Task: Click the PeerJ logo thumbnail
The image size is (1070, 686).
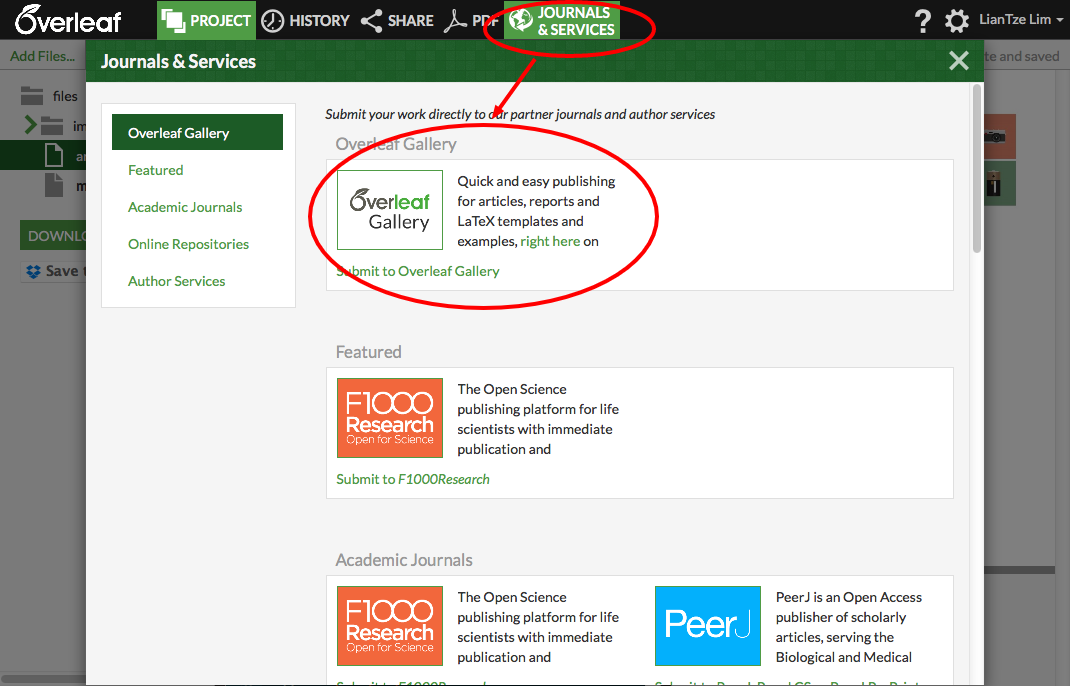Action: coord(708,626)
